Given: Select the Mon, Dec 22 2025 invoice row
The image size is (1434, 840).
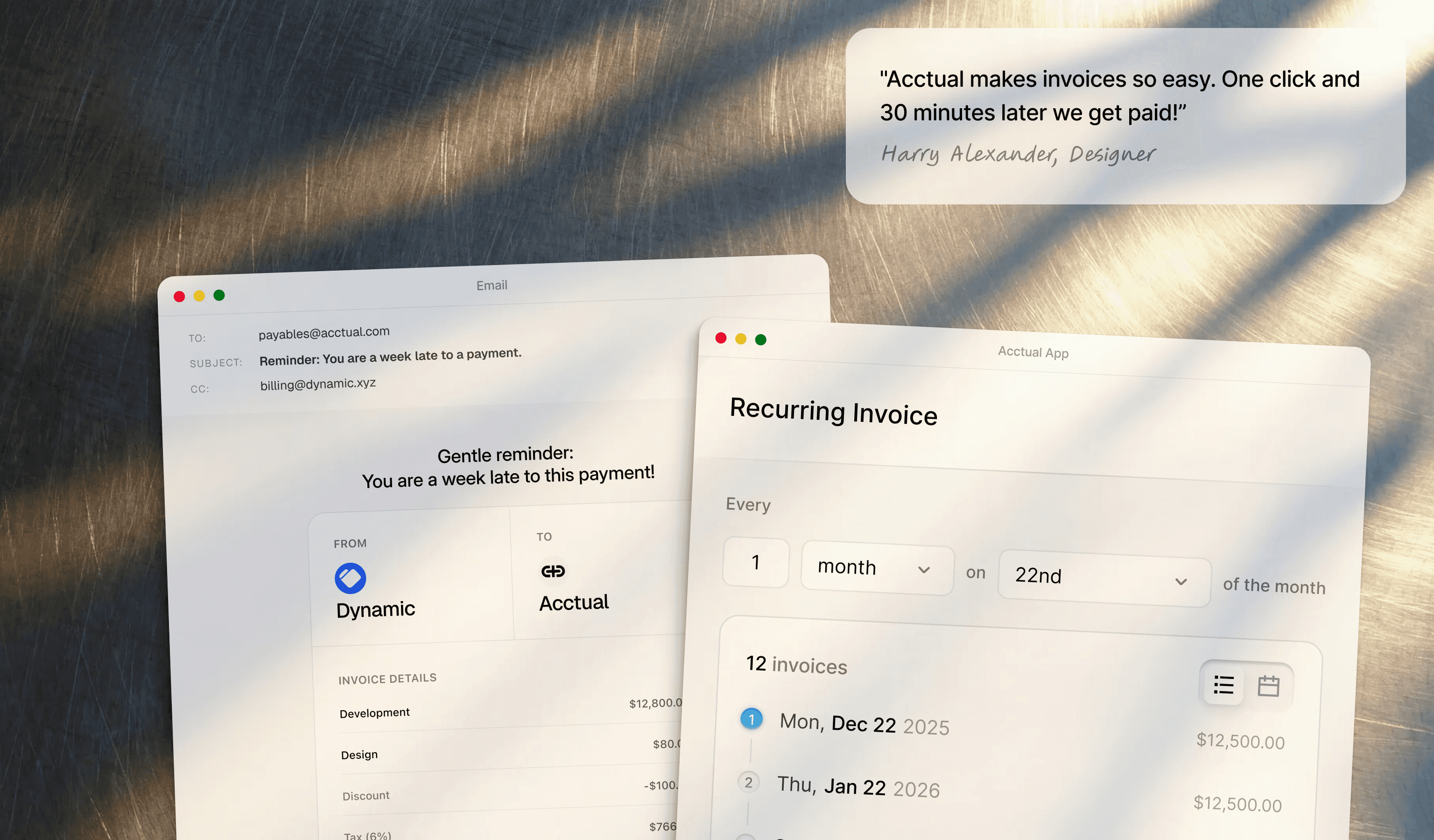Looking at the screenshot, I should coord(864,724).
